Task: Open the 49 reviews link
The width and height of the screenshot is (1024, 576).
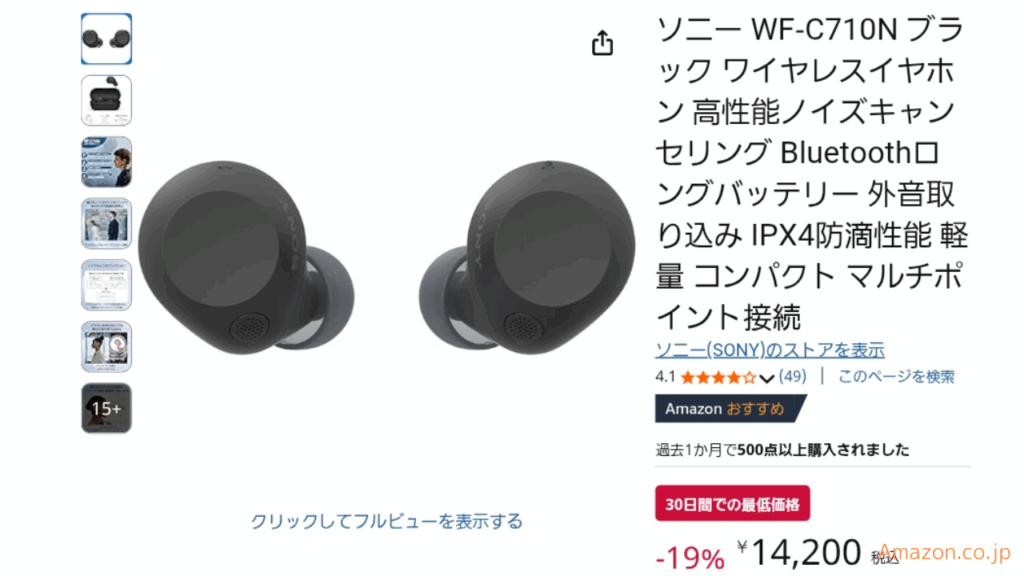Action: pyautogui.click(x=792, y=376)
